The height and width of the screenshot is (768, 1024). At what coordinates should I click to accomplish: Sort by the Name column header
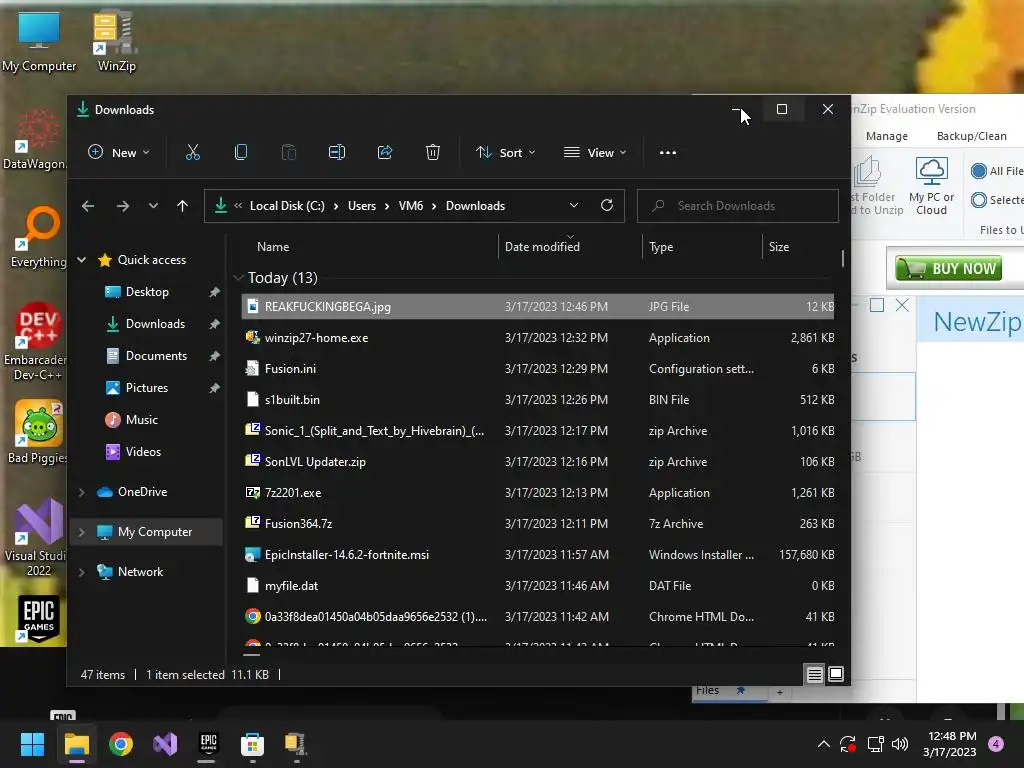click(273, 247)
